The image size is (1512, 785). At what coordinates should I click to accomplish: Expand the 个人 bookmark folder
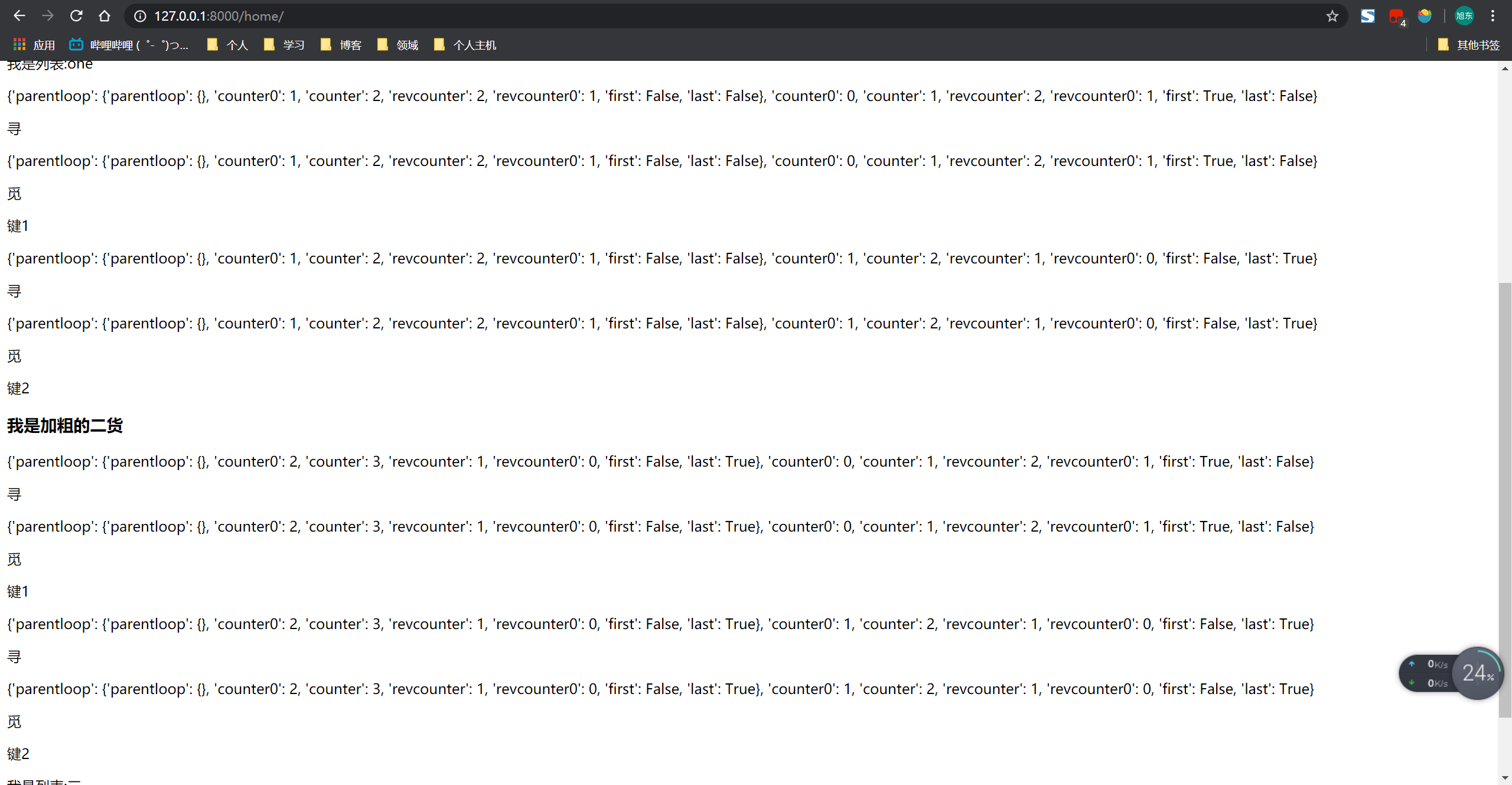coord(228,45)
